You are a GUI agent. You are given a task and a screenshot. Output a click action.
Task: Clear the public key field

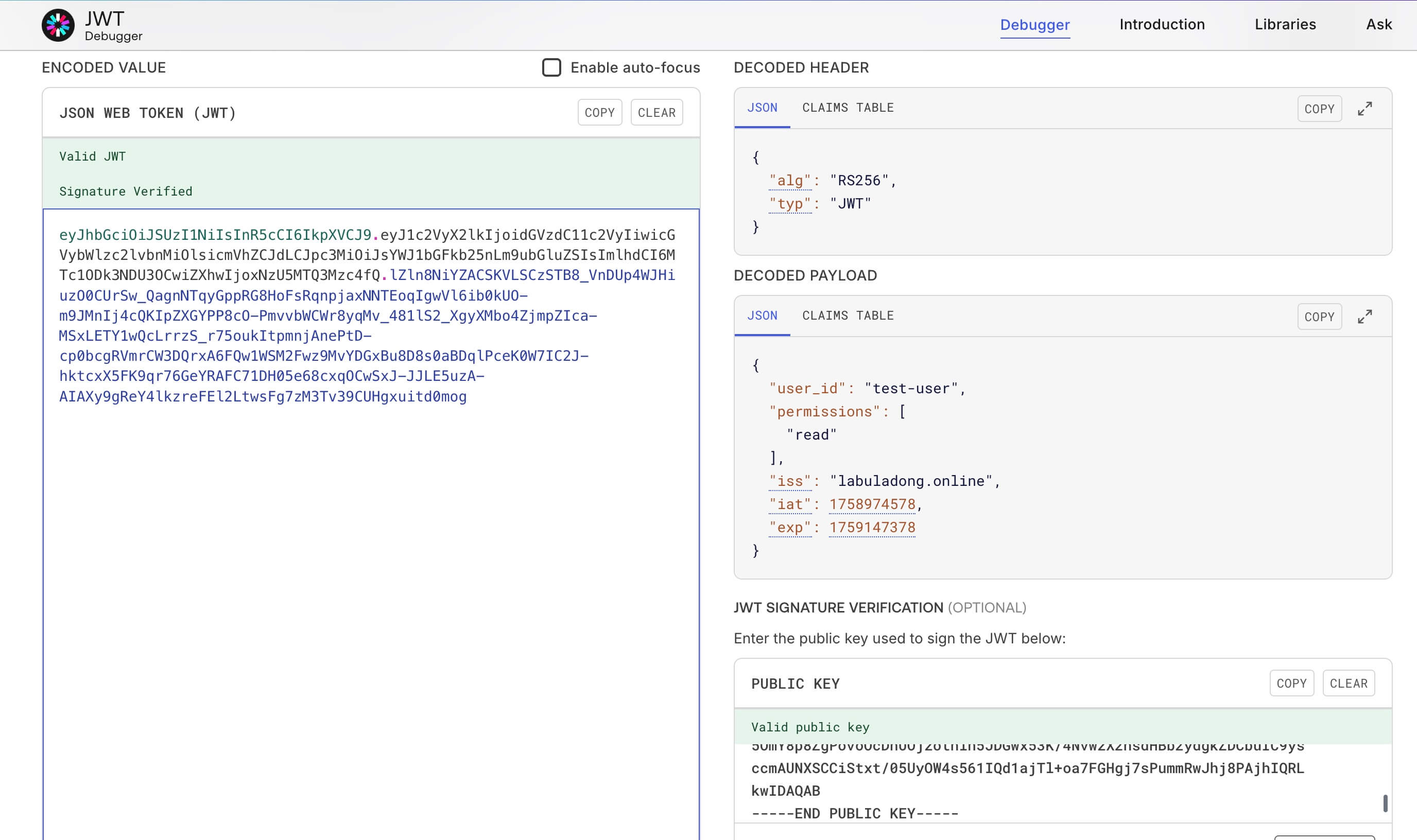coord(1348,683)
